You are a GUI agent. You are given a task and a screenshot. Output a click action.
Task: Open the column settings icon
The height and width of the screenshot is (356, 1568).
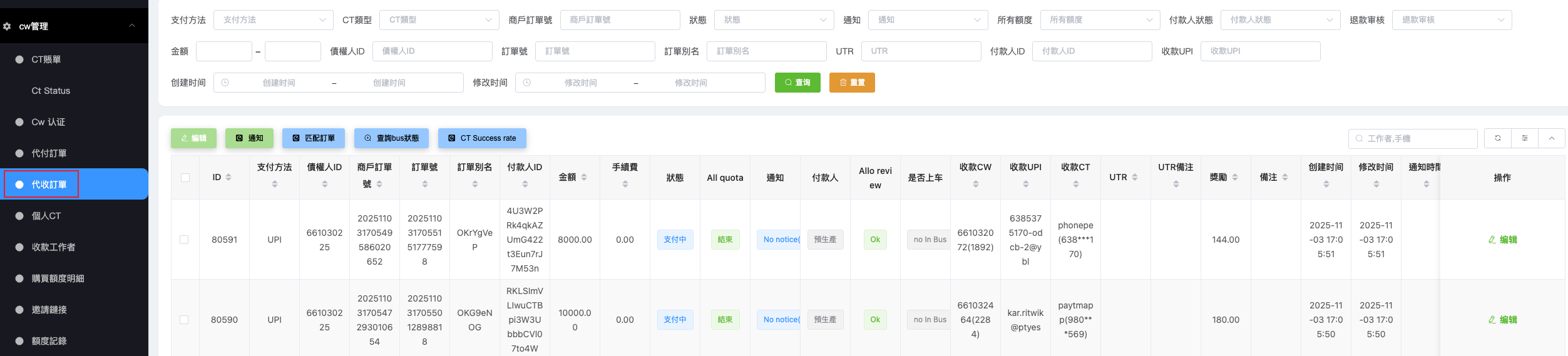click(x=1524, y=138)
